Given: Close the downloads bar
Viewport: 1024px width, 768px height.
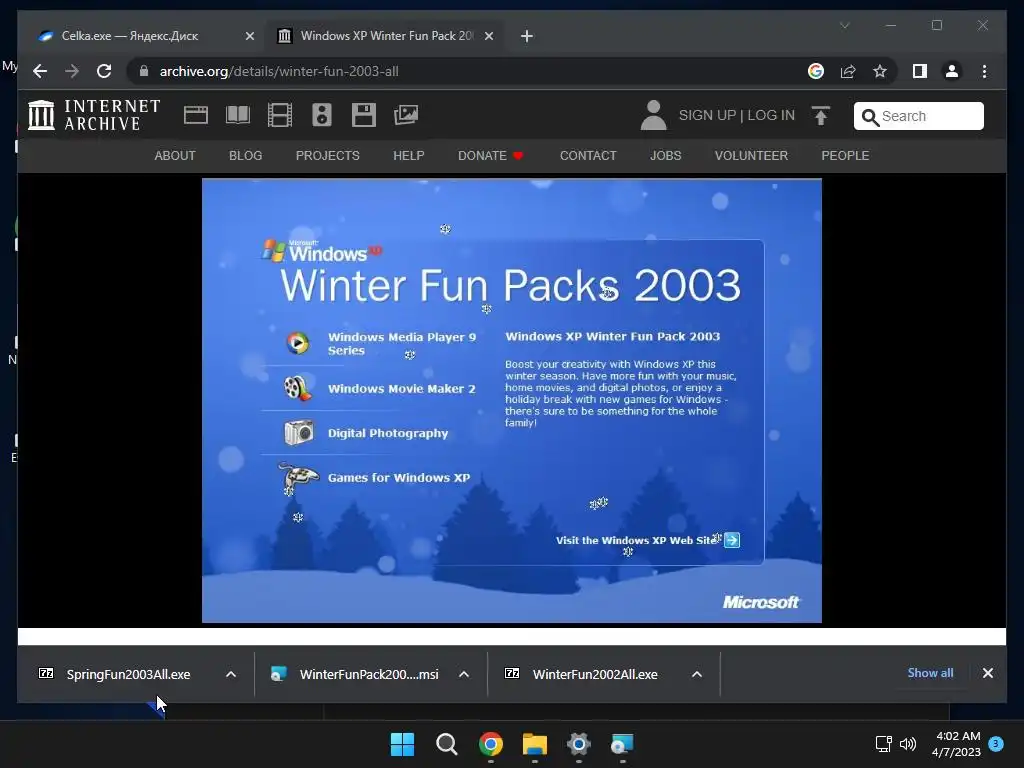Looking at the screenshot, I should tap(987, 673).
